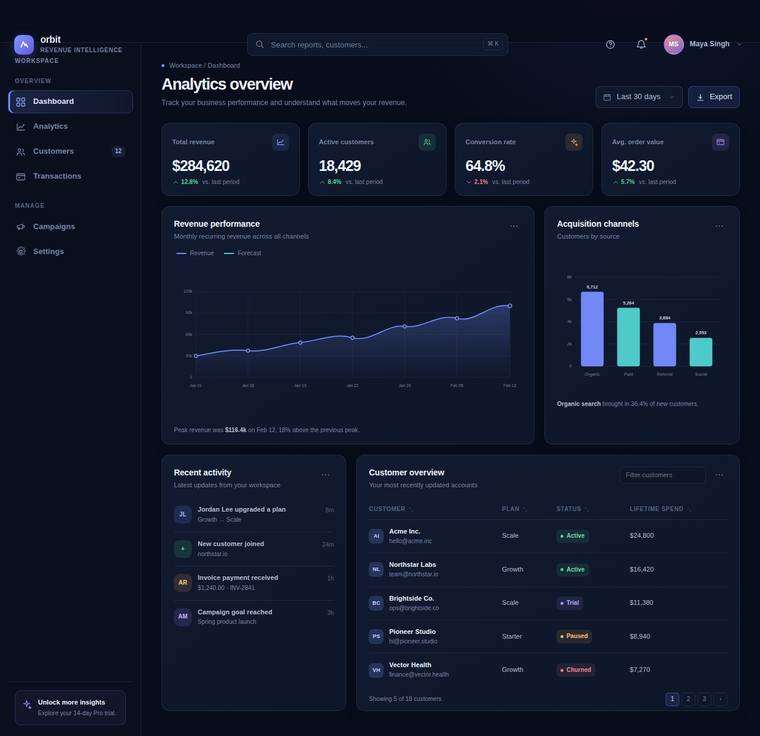Open Settings in the sidebar

[71, 251]
